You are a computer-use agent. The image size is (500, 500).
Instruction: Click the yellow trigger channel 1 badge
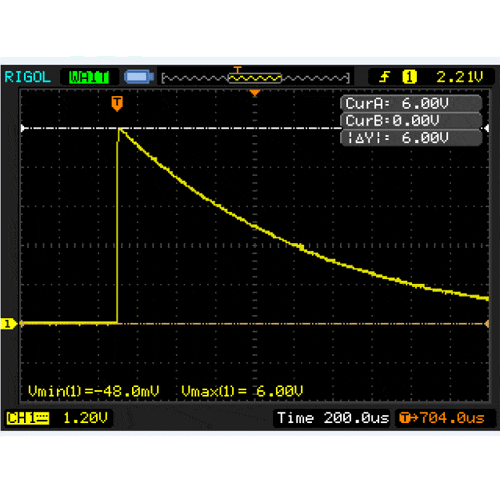pyautogui.click(x=409, y=77)
